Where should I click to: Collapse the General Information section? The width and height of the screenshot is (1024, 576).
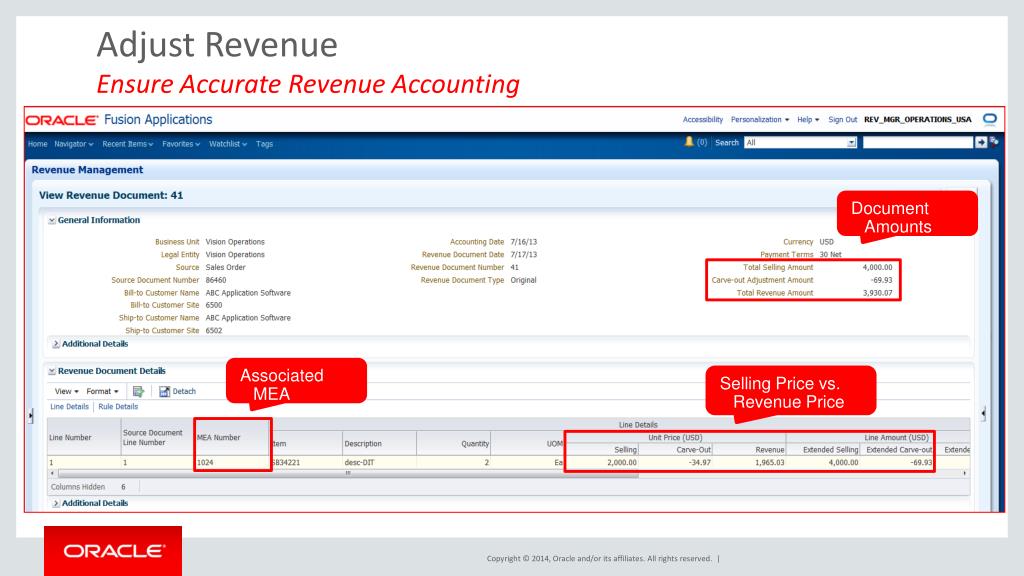(x=52, y=221)
